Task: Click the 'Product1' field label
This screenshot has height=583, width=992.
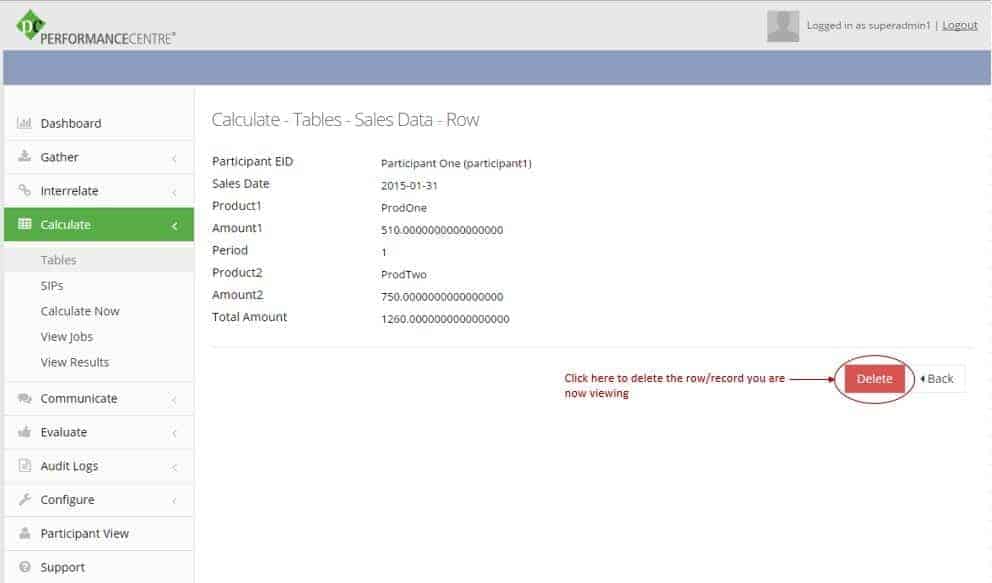Action: pyautogui.click(x=237, y=206)
